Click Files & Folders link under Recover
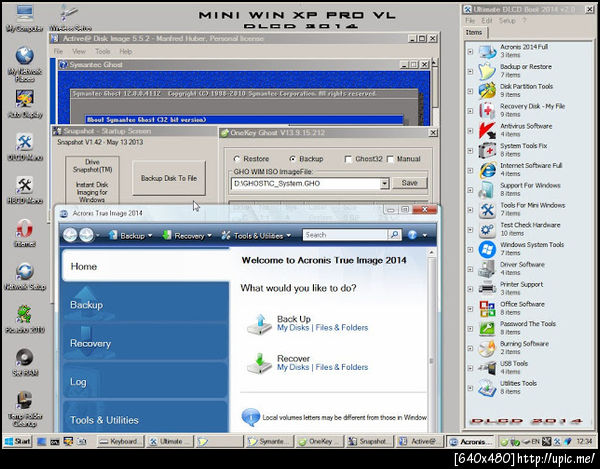 tap(342, 367)
